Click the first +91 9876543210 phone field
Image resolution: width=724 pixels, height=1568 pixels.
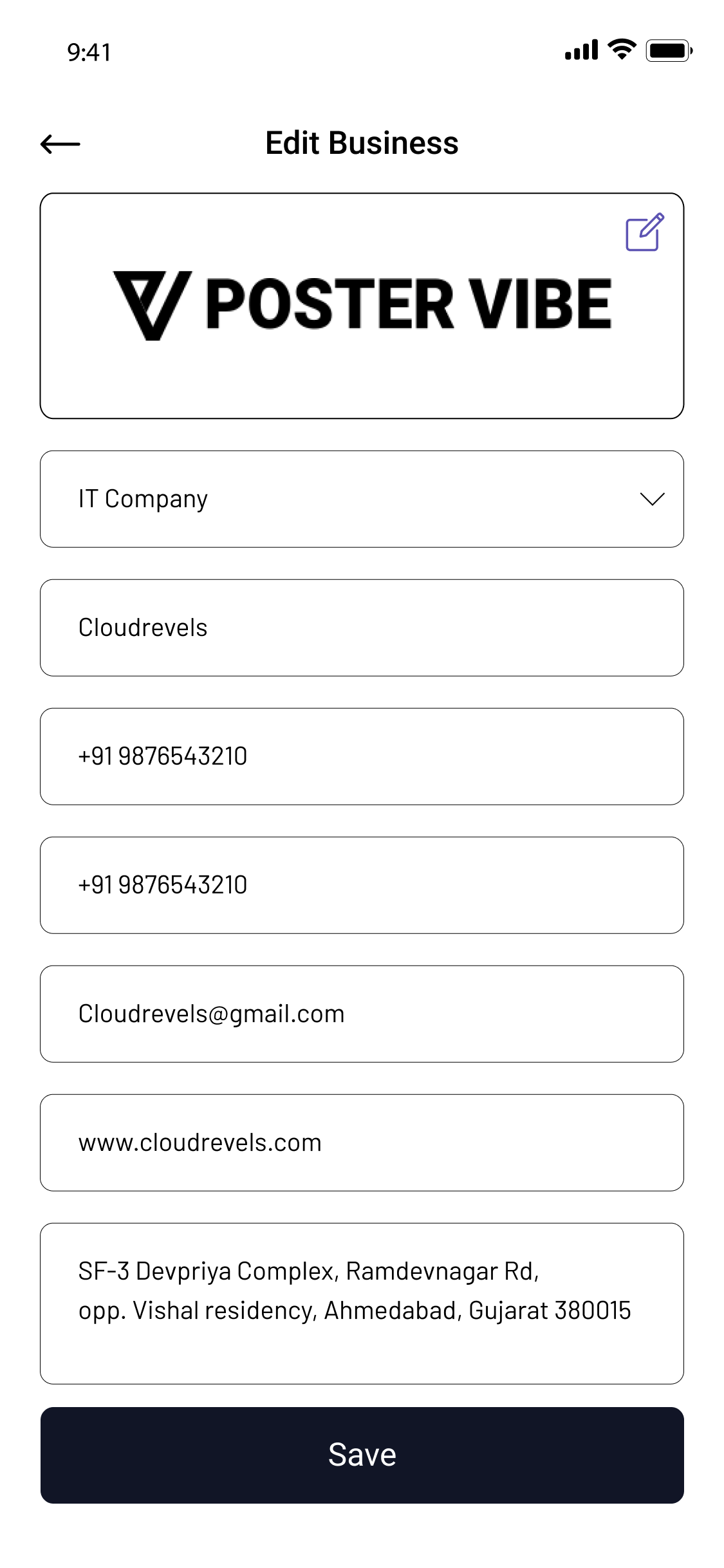tap(362, 757)
